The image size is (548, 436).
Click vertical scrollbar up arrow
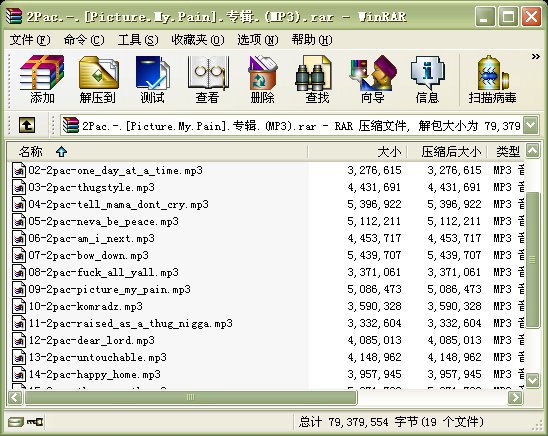533,151
